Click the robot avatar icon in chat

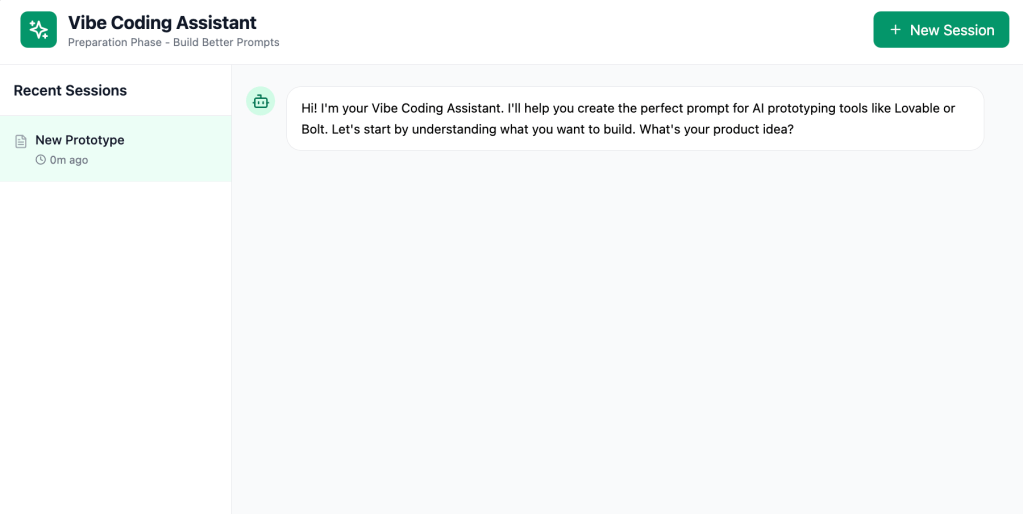click(x=261, y=101)
